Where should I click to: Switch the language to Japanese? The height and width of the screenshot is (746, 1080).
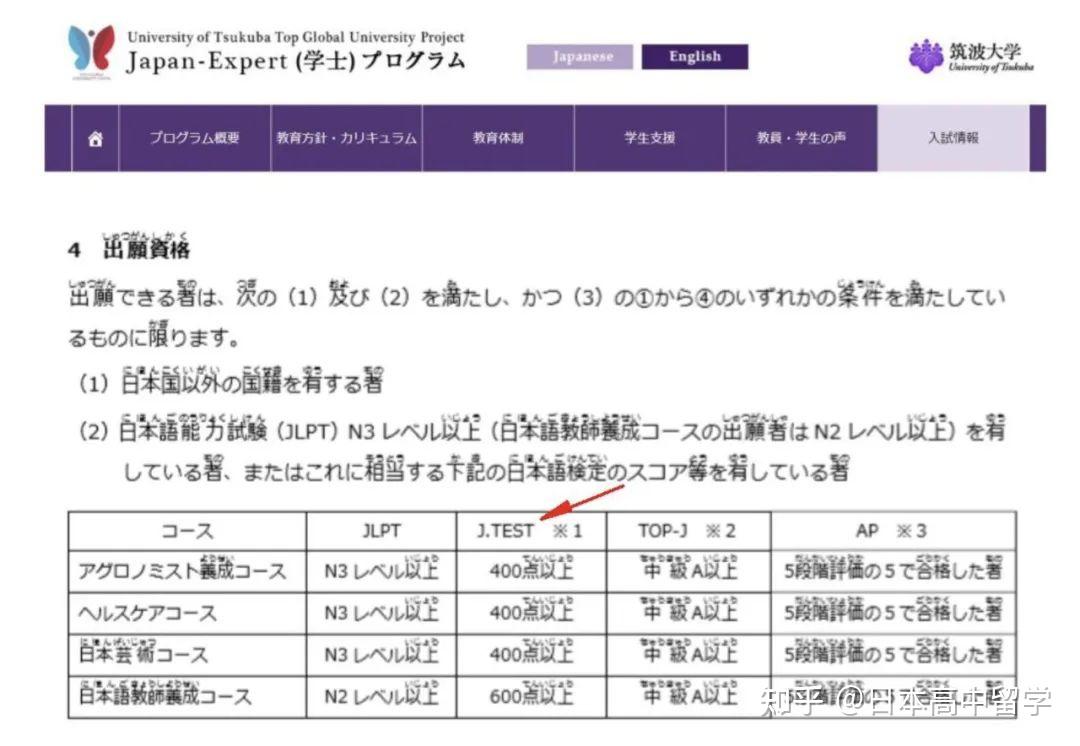click(x=579, y=56)
